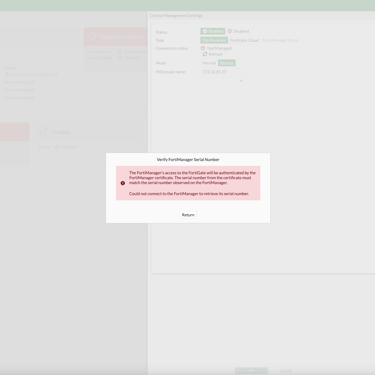Image resolution: width=375 pixels, height=375 pixels.
Task: Click OK in Central Management Settings
Action: tap(251, 371)
